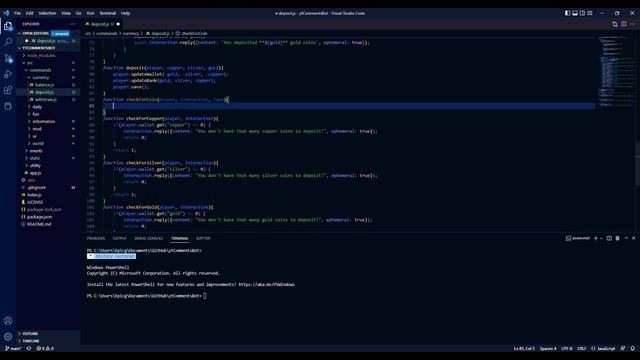Open the Help menu
This screenshot has width=640, height=360.
pyautogui.click(x=125, y=13)
